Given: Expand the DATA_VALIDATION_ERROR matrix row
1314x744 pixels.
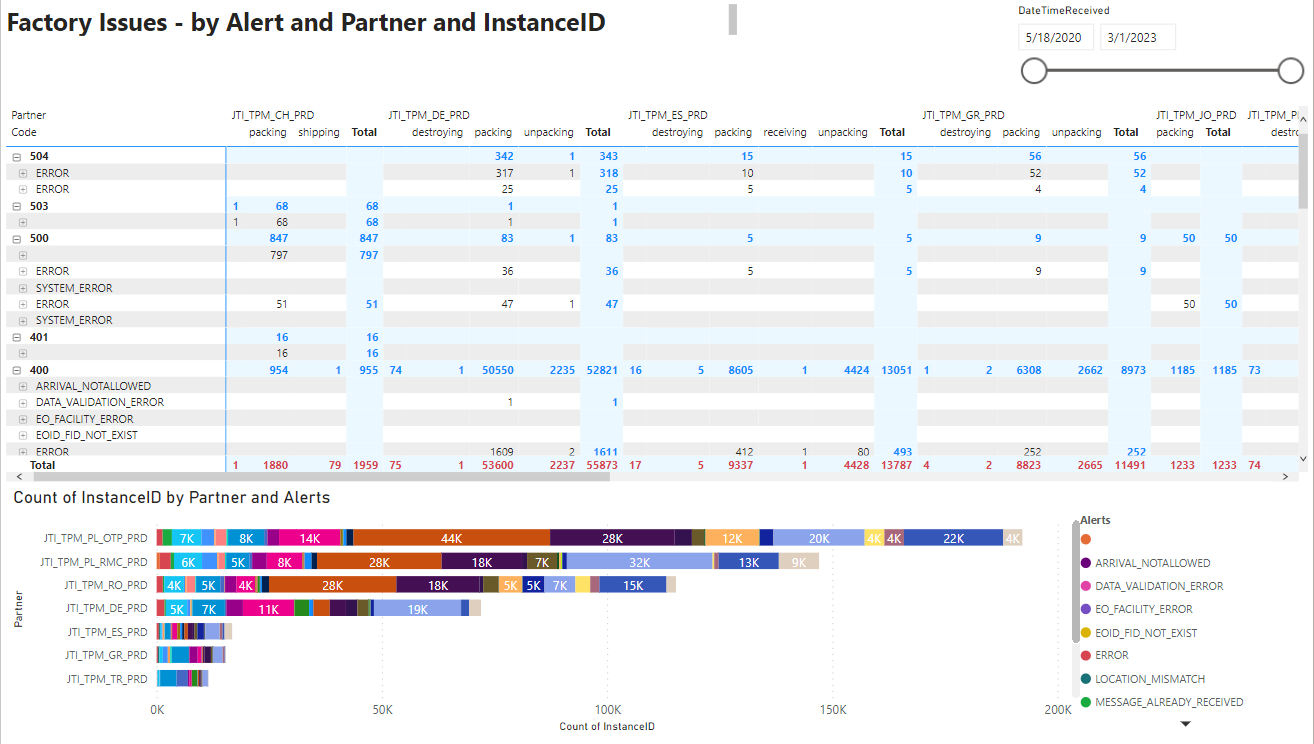Looking at the screenshot, I should click(23, 402).
